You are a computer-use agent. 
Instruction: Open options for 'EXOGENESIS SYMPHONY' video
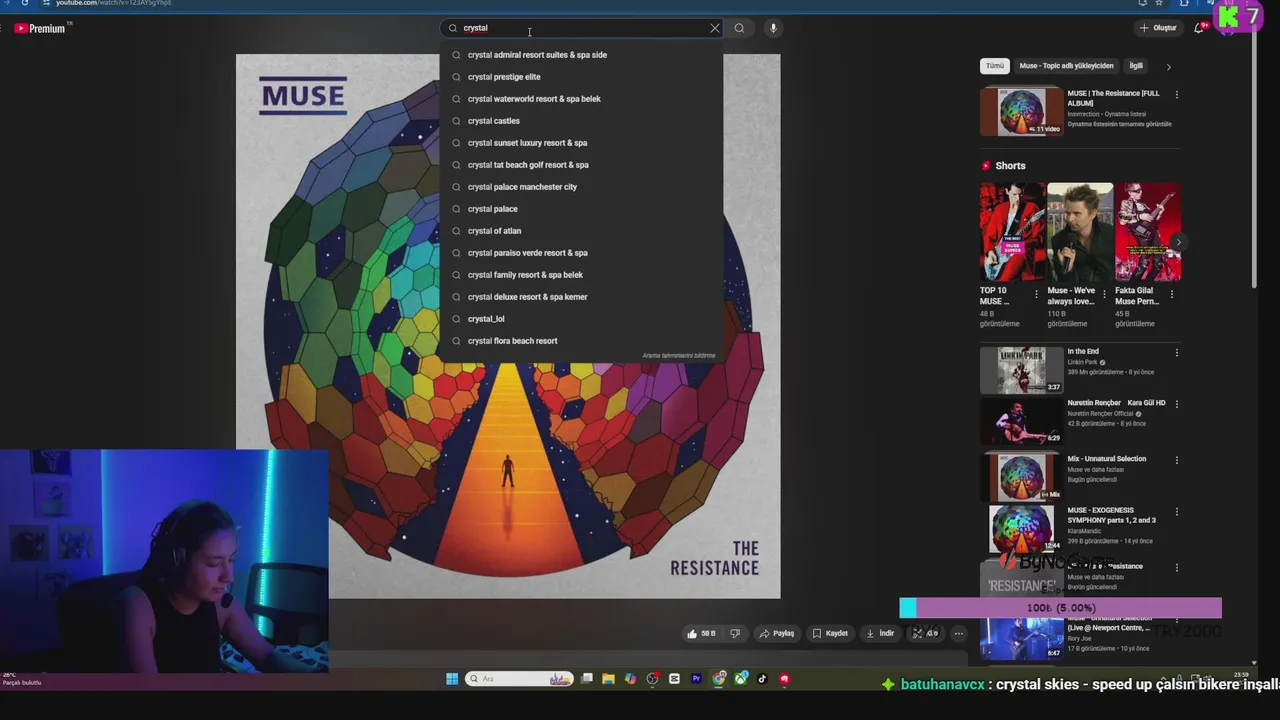coord(1176,512)
